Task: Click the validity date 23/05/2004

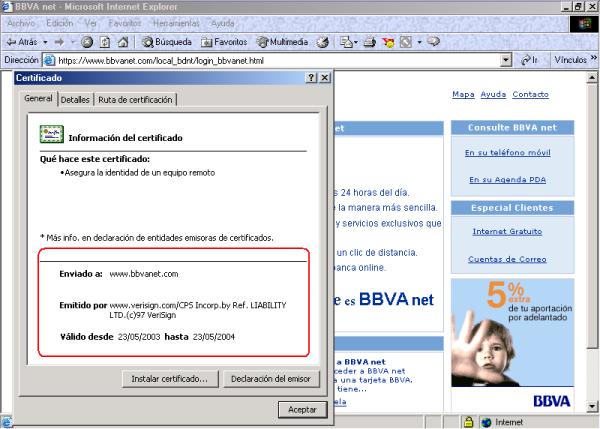Action: pos(214,337)
